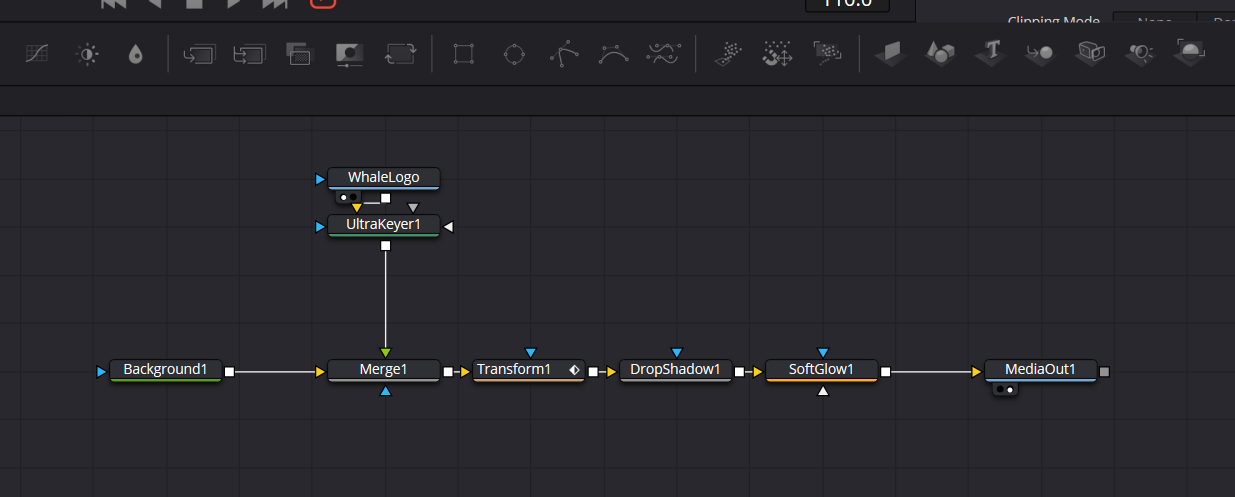Click the yellow input arrow of Transform1
1235x497 pixels.
tap(466, 371)
